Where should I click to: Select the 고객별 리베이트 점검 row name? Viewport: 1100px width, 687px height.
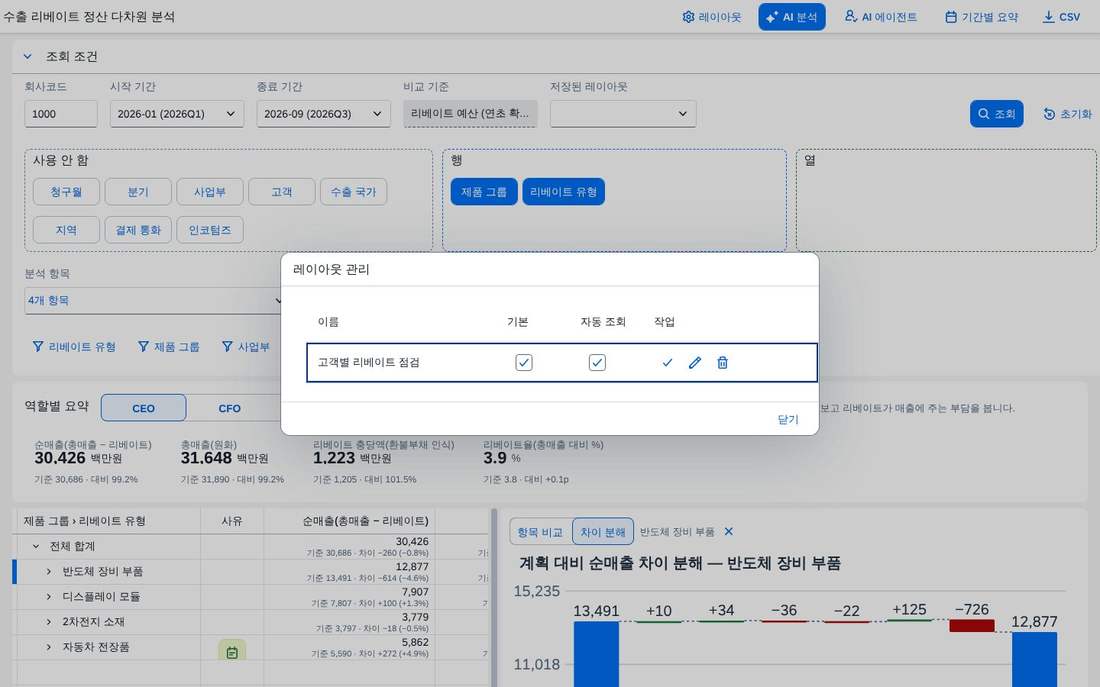pos(368,363)
